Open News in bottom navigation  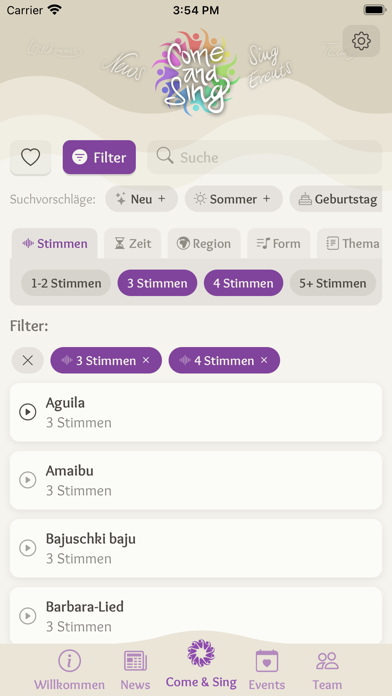click(135, 671)
